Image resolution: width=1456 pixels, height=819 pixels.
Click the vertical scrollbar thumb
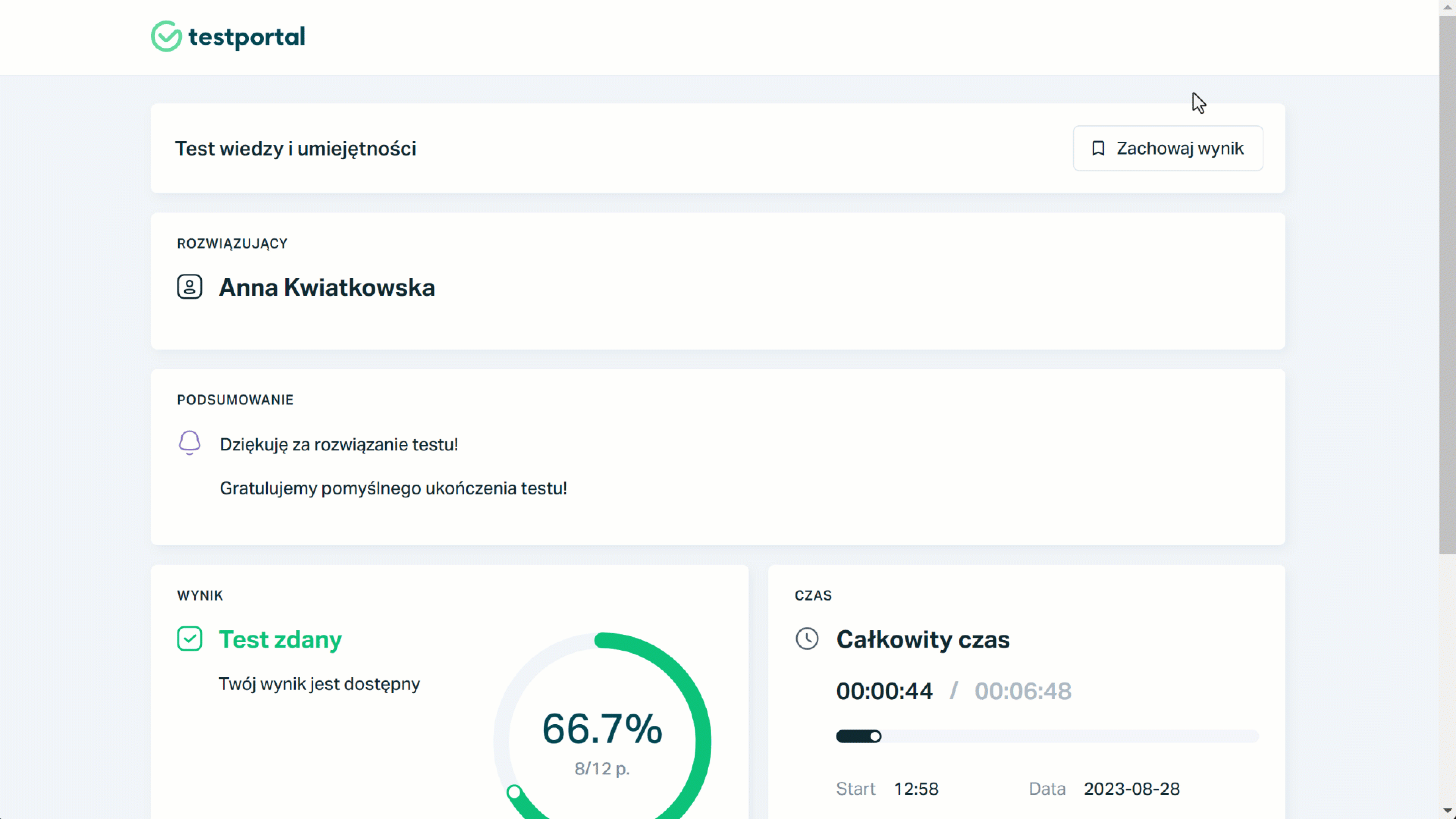pos(1447,285)
